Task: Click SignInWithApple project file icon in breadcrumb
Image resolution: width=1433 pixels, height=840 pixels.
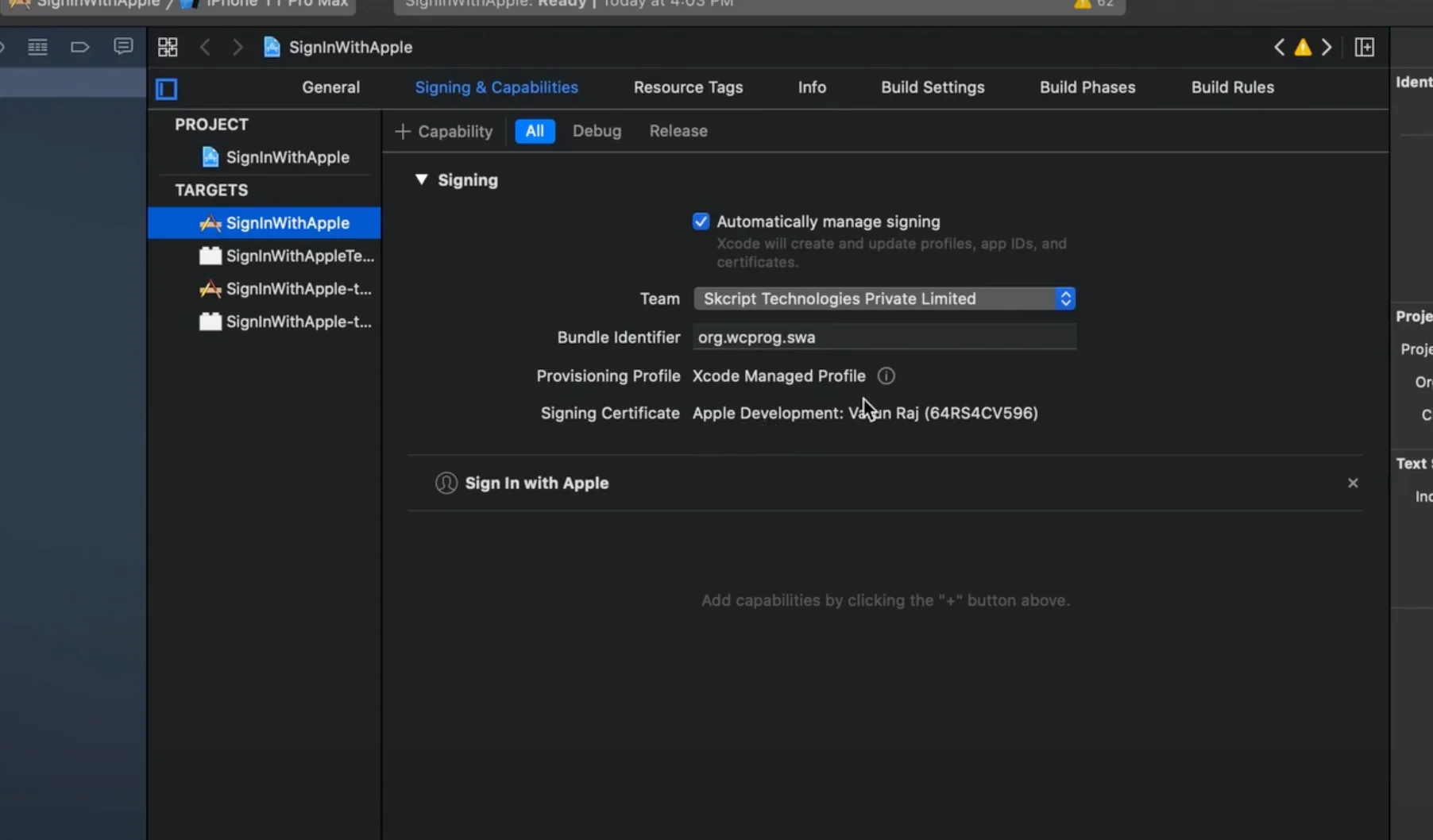Action: point(272,47)
